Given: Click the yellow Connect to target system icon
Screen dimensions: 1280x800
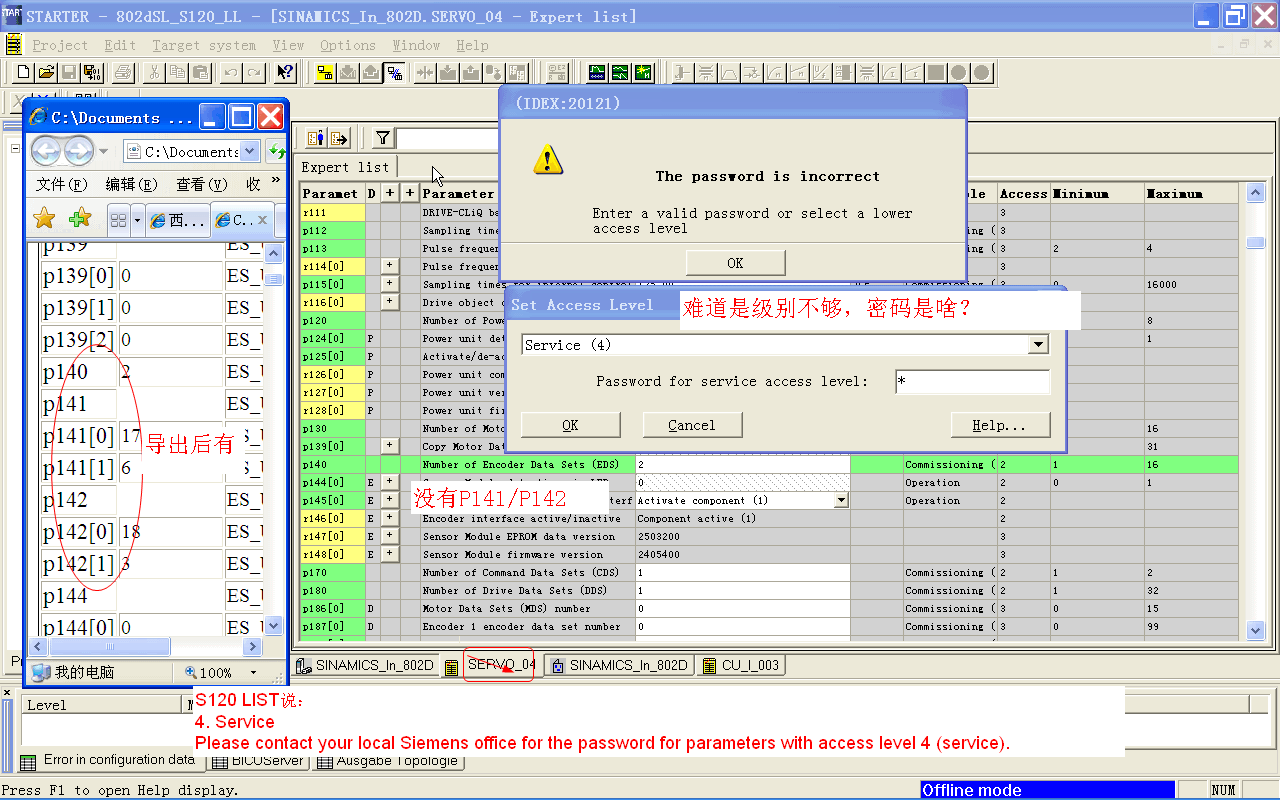Looking at the screenshot, I should (x=325, y=72).
